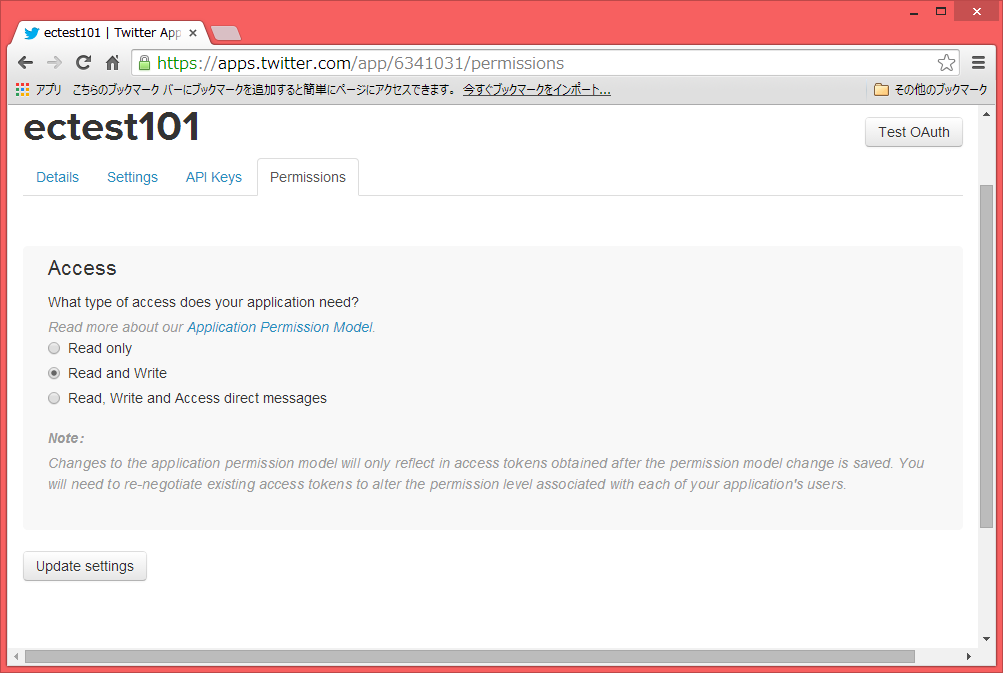Open the Chrome hamburger menu
Screen dimensions: 1003x673
click(978, 63)
